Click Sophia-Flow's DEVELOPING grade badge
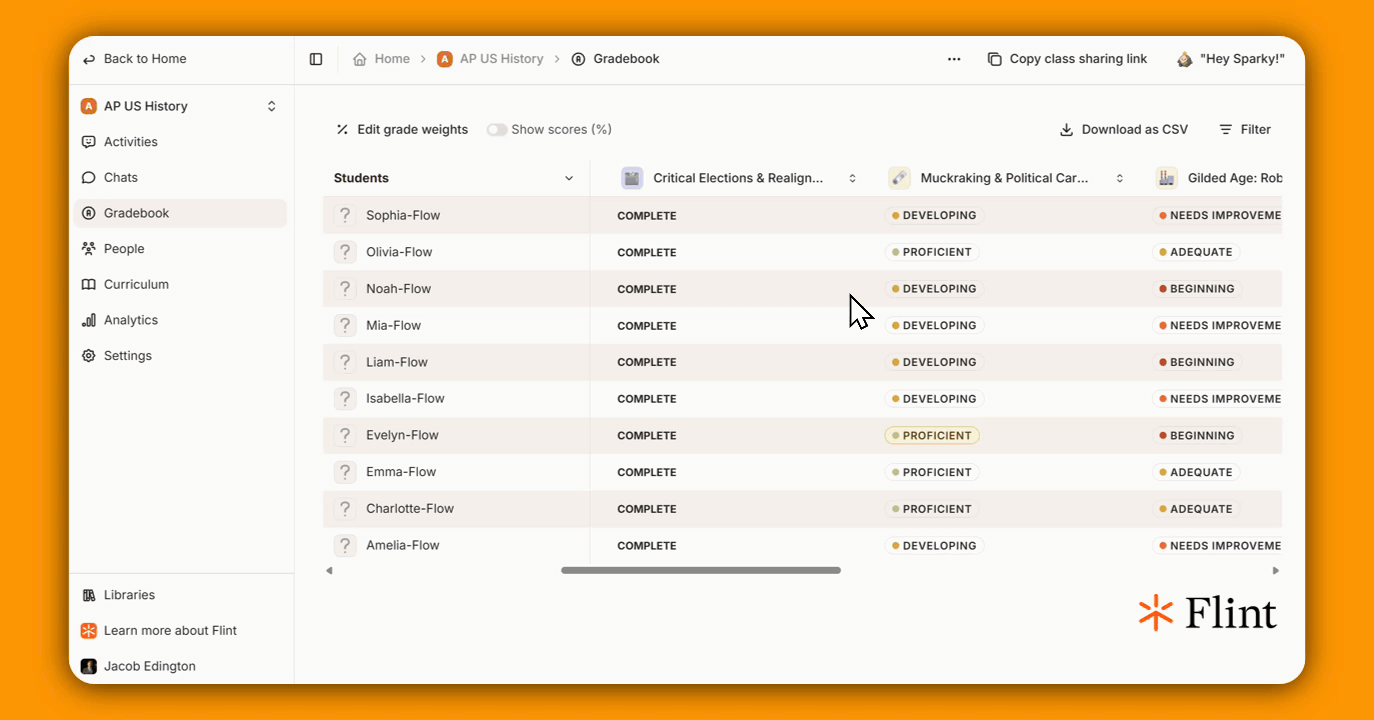This screenshot has height=720, width=1374. point(934,215)
